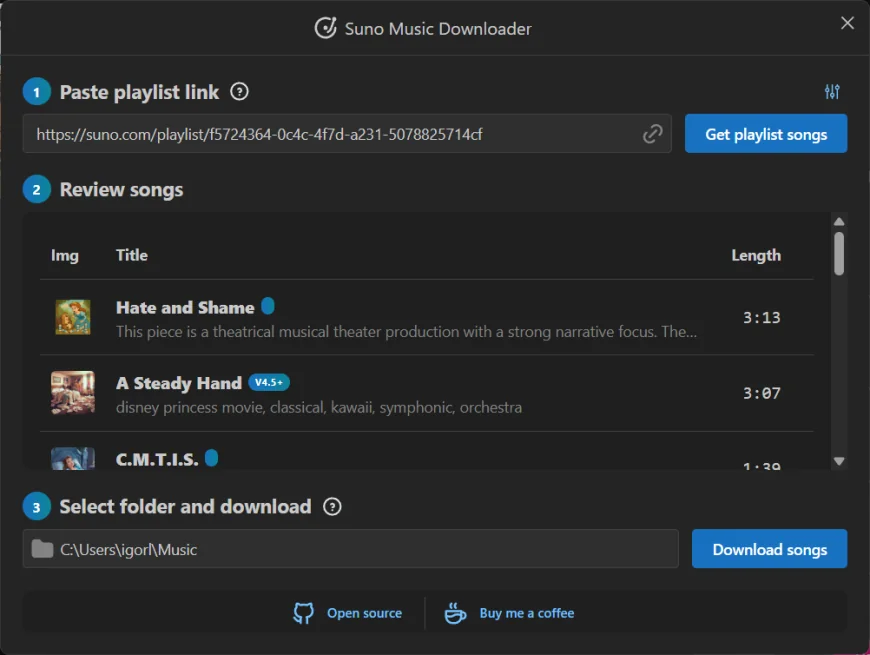Image resolution: width=870 pixels, height=655 pixels.
Task: Click the A Steady Hand cover thumbnail
Action: (x=73, y=393)
